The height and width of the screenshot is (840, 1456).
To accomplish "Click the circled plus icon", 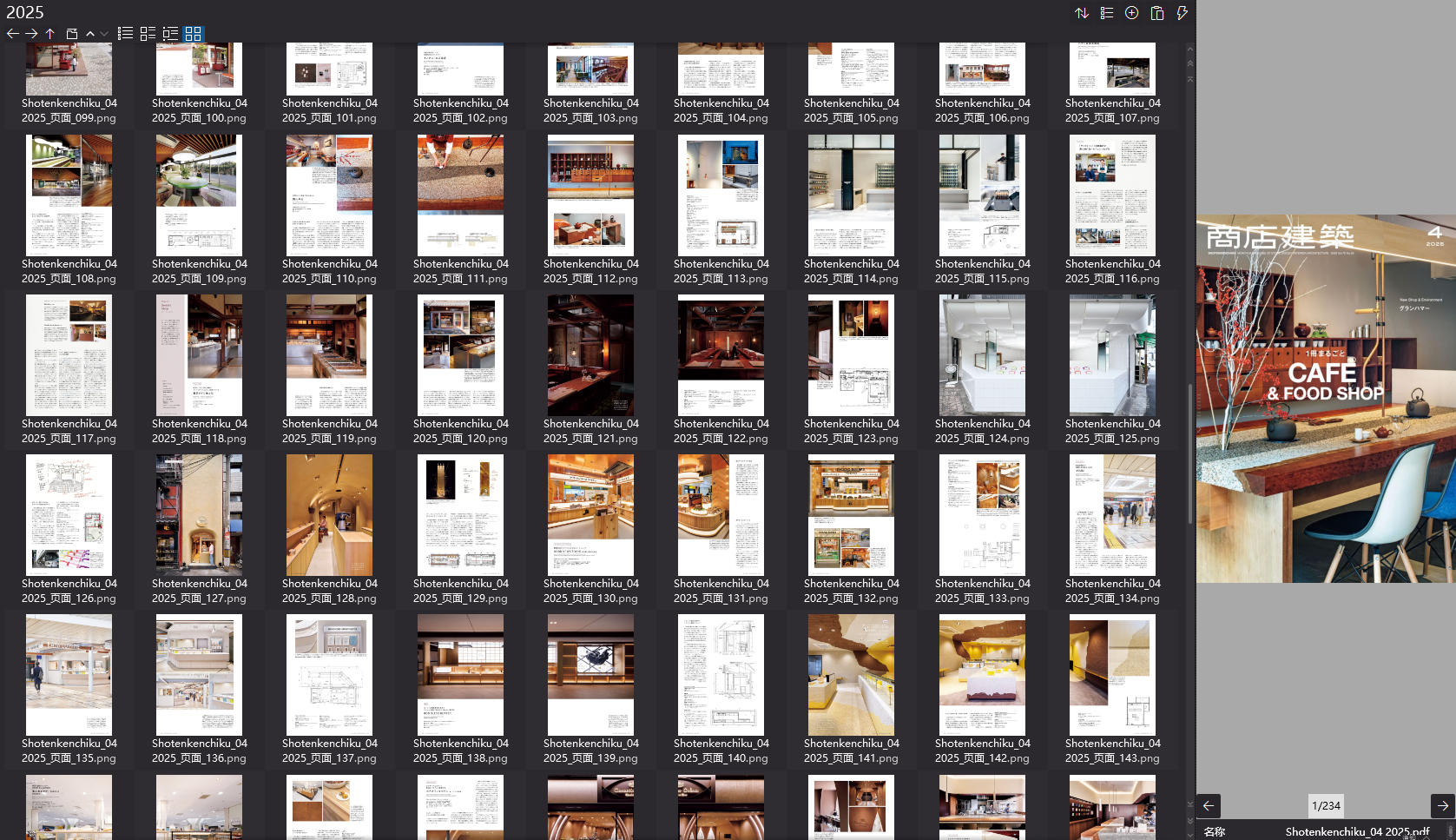I will (1132, 13).
